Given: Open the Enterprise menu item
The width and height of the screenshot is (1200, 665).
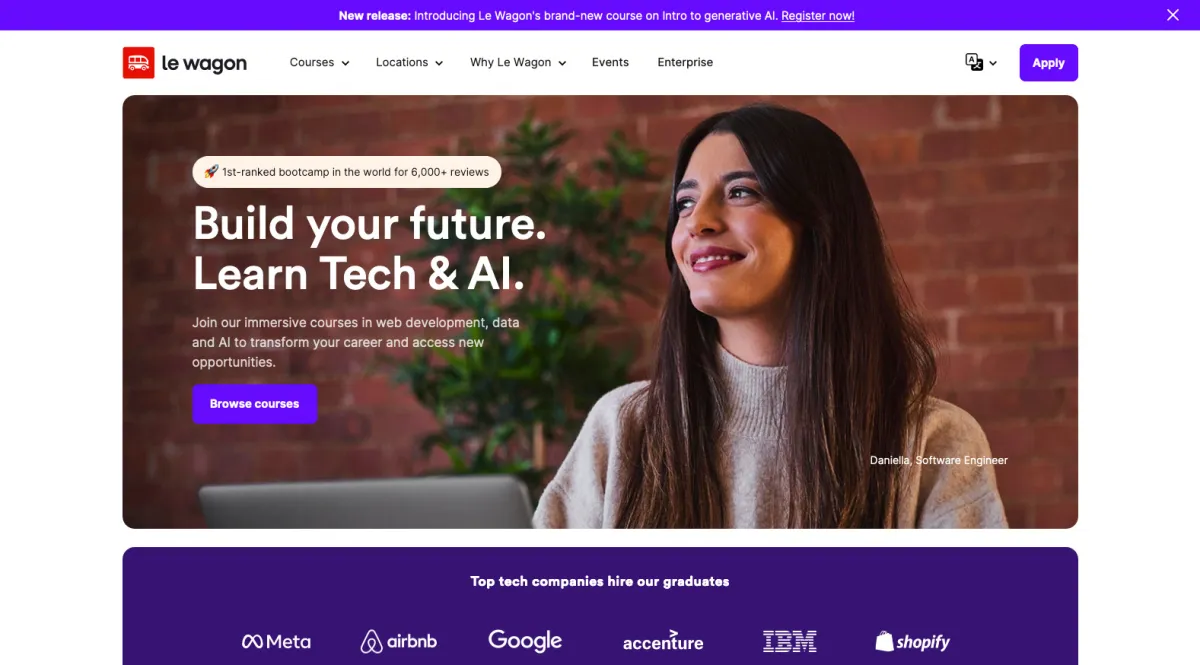Looking at the screenshot, I should [685, 62].
